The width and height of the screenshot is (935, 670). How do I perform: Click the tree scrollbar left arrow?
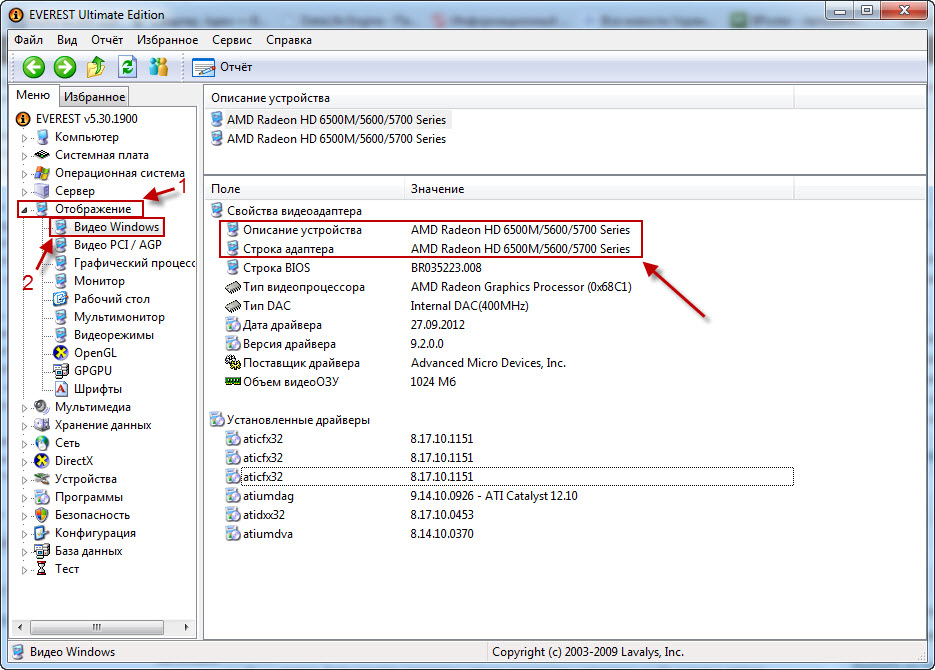(20, 627)
